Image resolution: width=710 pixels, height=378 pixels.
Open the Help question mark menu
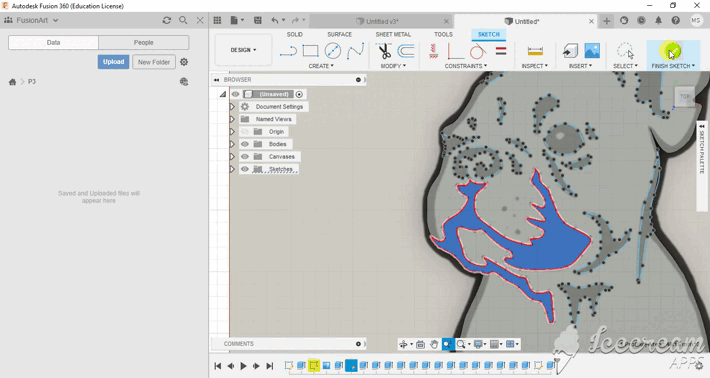tap(676, 20)
